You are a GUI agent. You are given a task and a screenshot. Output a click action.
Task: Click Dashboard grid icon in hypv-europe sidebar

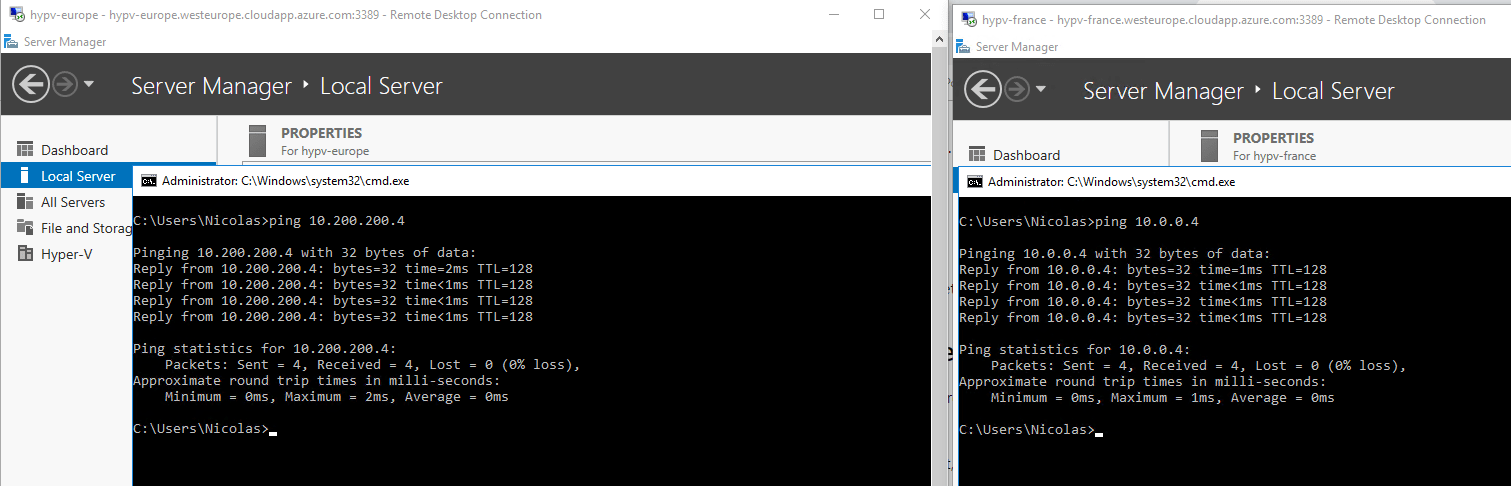pyautogui.click(x=25, y=150)
